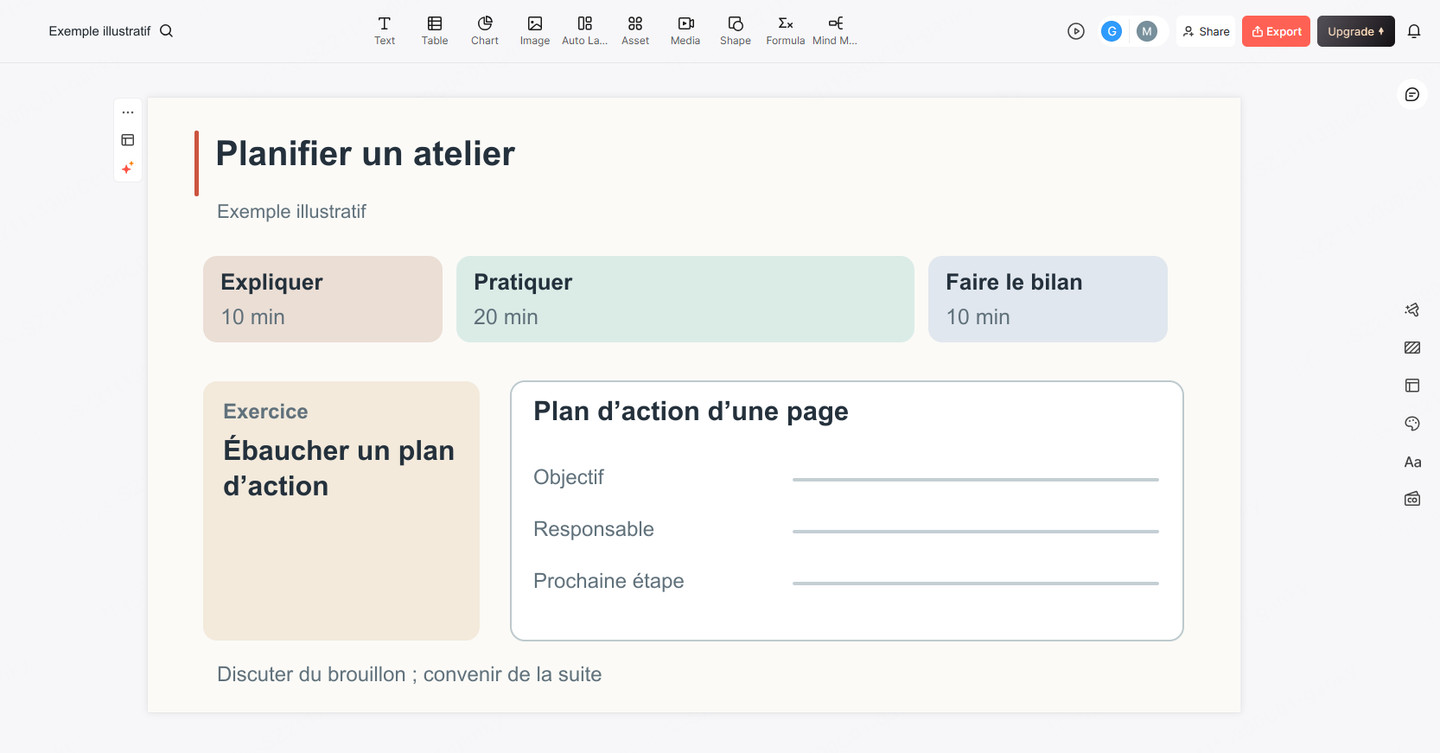Image resolution: width=1440 pixels, height=753 pixels.
Task: Launch the AI sparkle assistant
Action: [x=128, y=168]
